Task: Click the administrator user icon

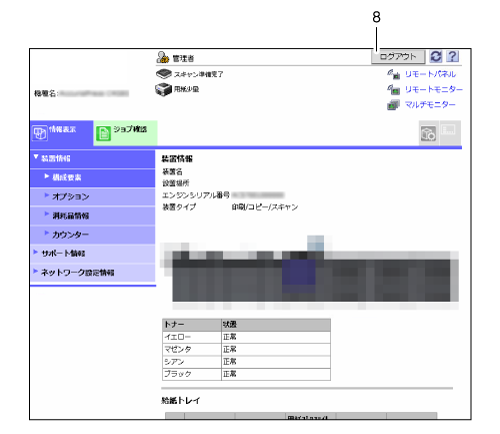Action: (163, 58)
